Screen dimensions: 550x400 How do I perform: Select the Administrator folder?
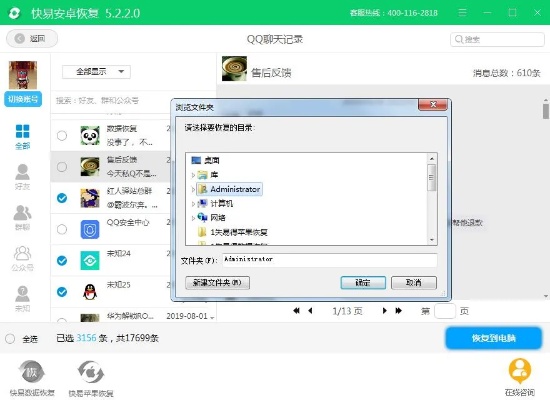[x=229, y=189]
